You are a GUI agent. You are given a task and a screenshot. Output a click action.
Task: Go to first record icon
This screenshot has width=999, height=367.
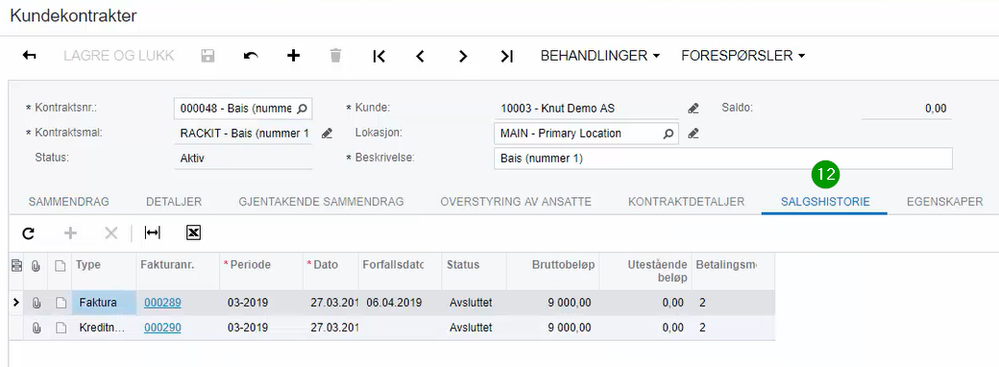(x=379, y=56)
